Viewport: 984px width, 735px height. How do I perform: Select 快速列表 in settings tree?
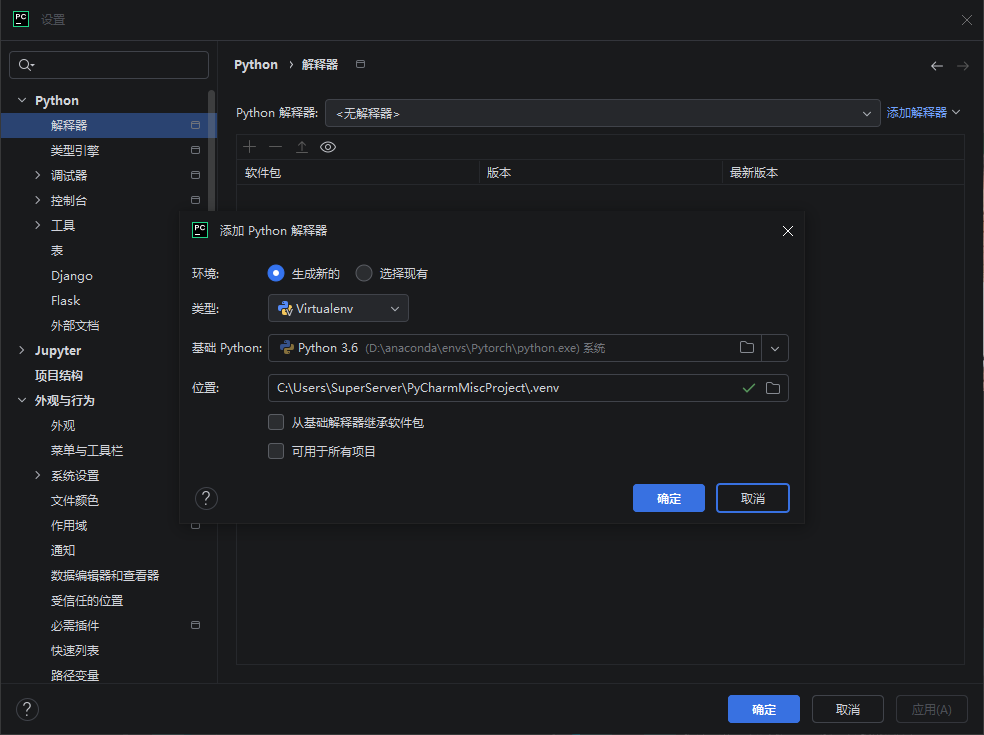75,651
